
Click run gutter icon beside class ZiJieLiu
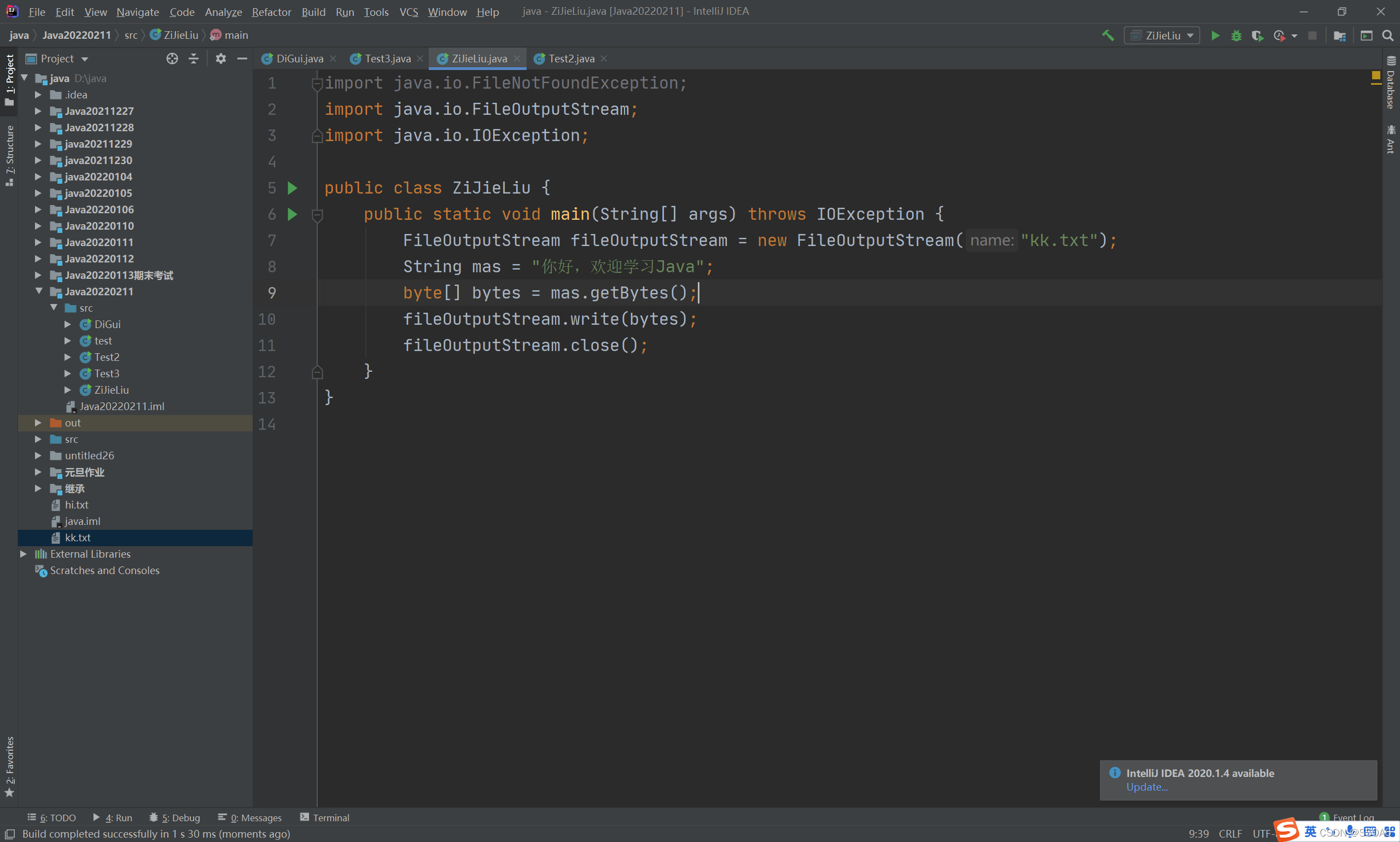click(292, 188)
